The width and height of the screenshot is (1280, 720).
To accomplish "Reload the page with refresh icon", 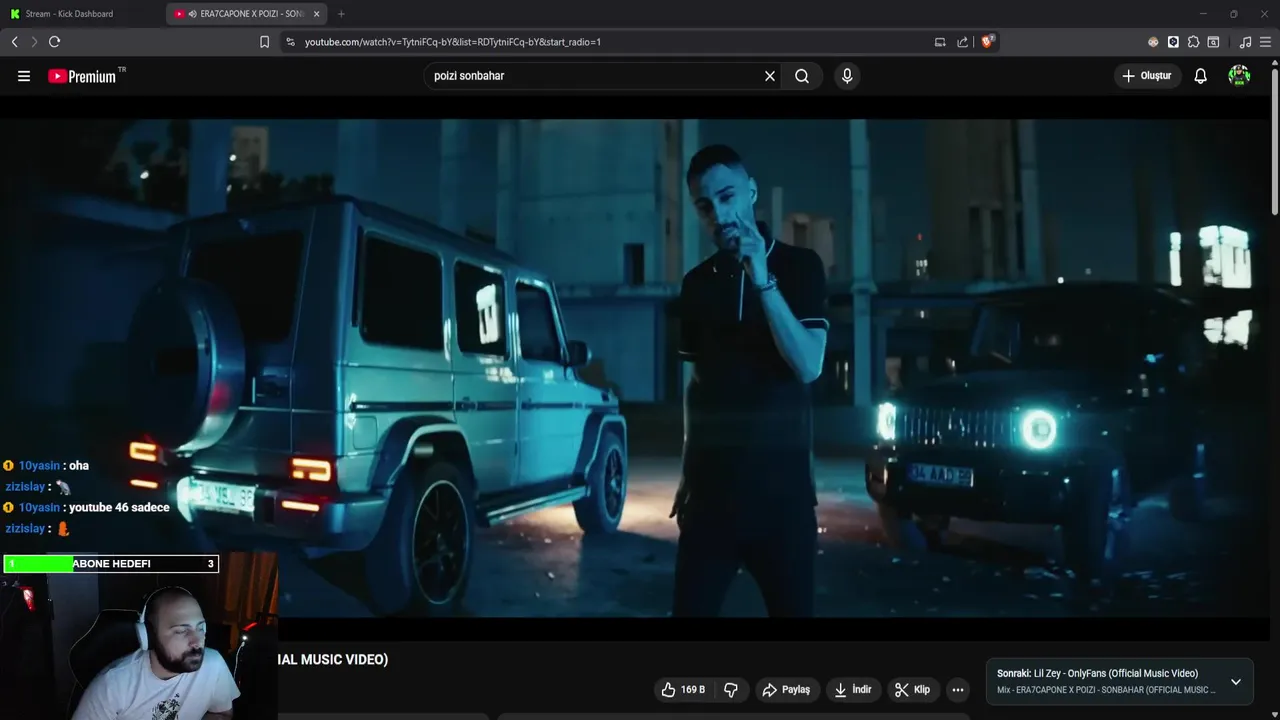I will (54, 42).
